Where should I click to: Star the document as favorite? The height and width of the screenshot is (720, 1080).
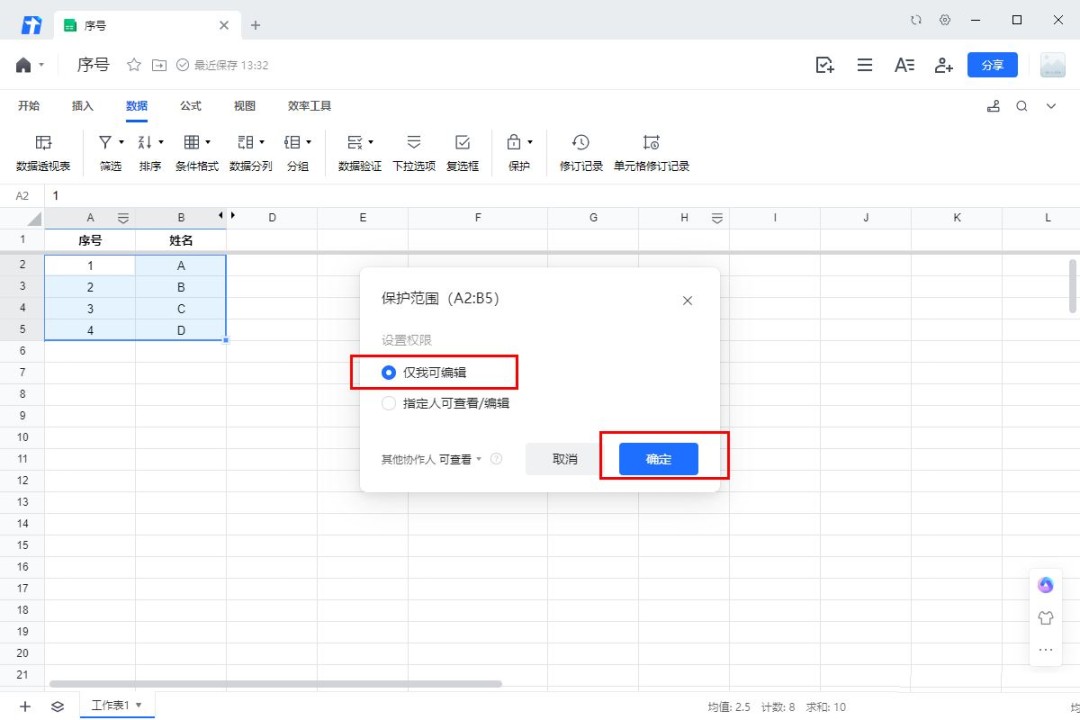[134, 65]
